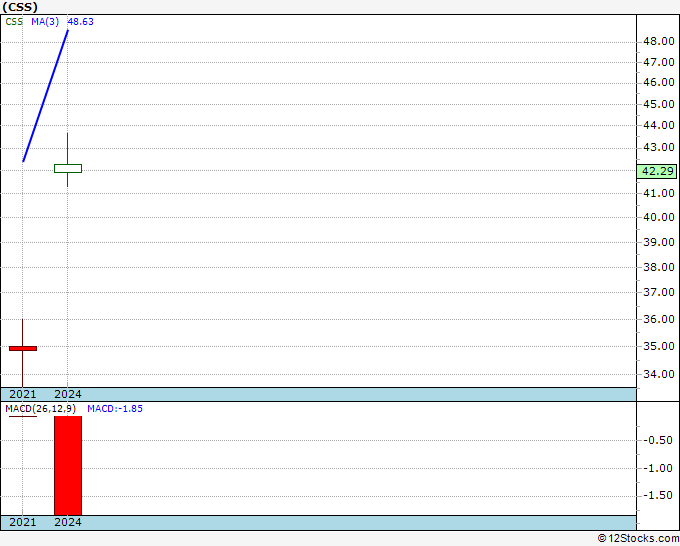Viewport: 680px width, 546px height.
Task: Click the 38.00 price axis label
Action: (659, 267)
